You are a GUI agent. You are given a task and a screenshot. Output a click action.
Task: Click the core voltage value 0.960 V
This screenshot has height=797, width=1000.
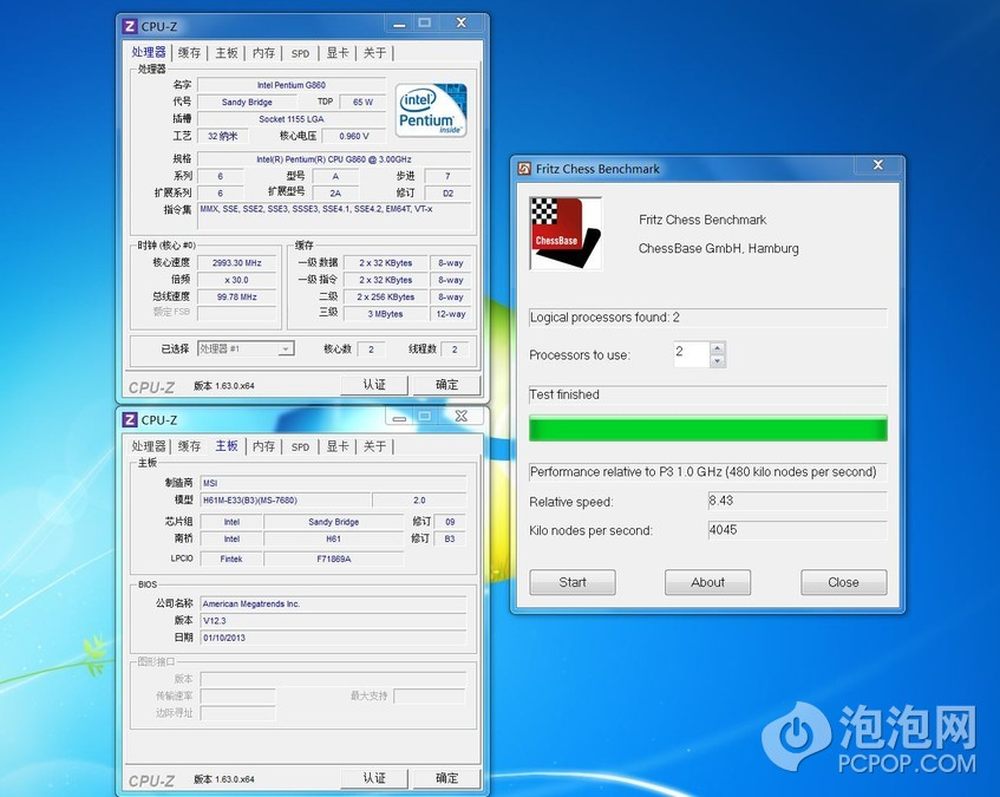point(354,136)
